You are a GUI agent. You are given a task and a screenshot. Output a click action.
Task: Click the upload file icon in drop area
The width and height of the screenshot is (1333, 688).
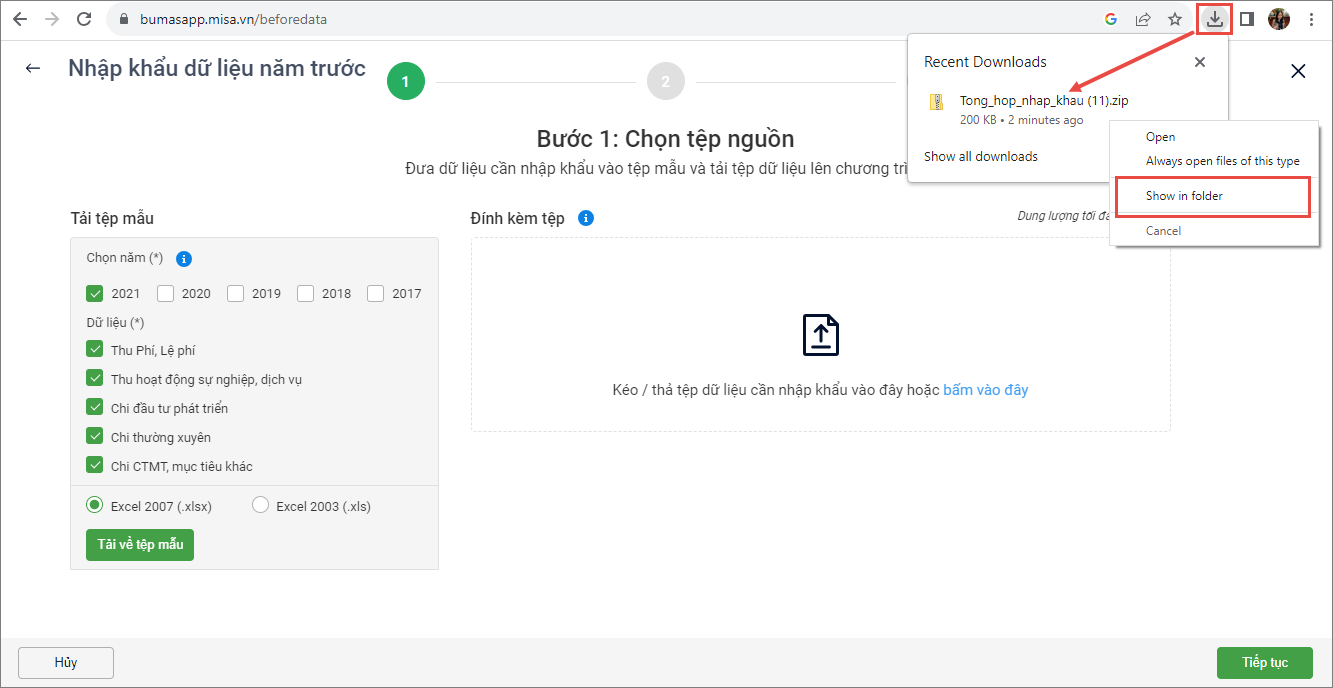click(820, 335)
